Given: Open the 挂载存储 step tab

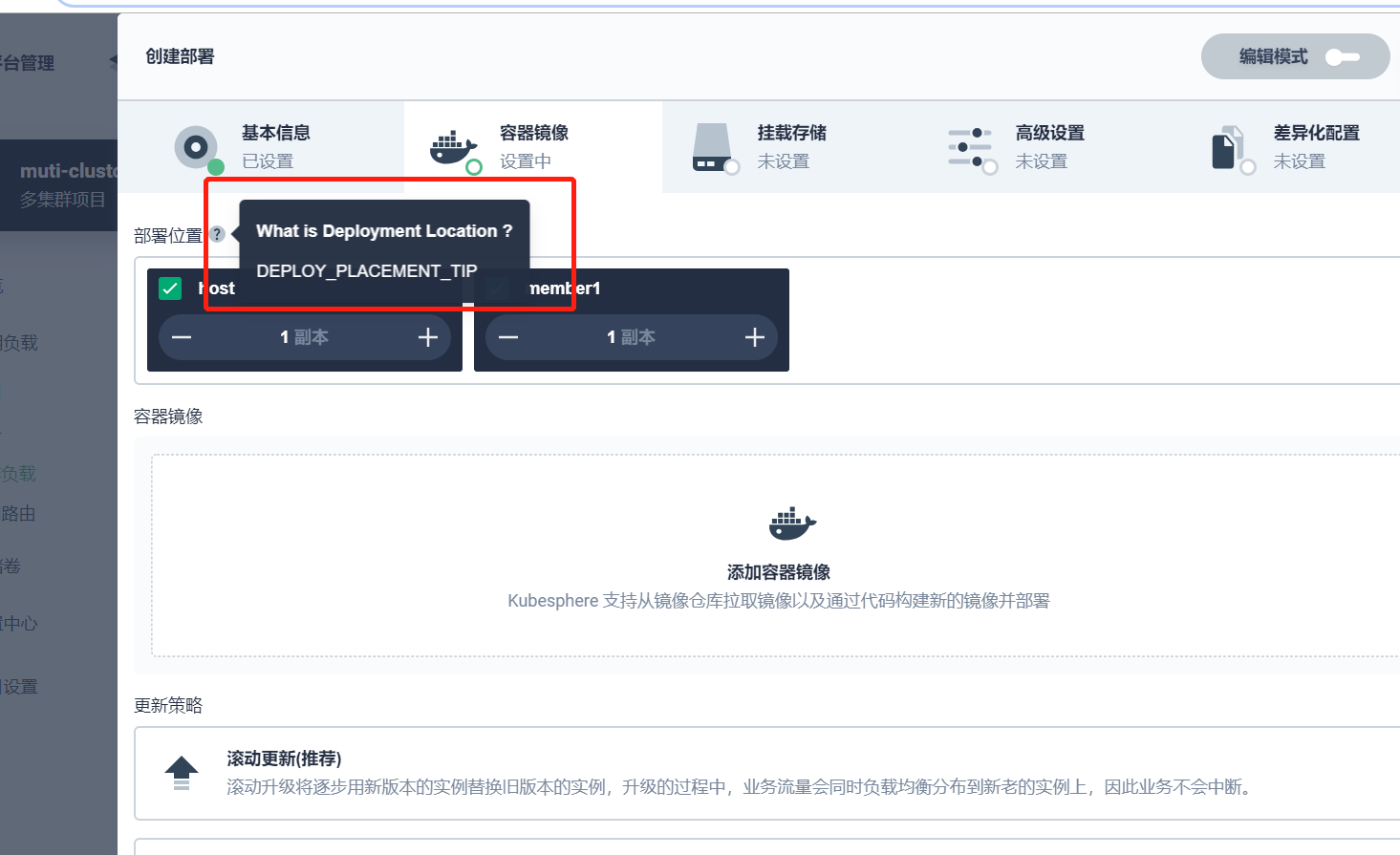Looking at the screenshot, I should (791, 147).
